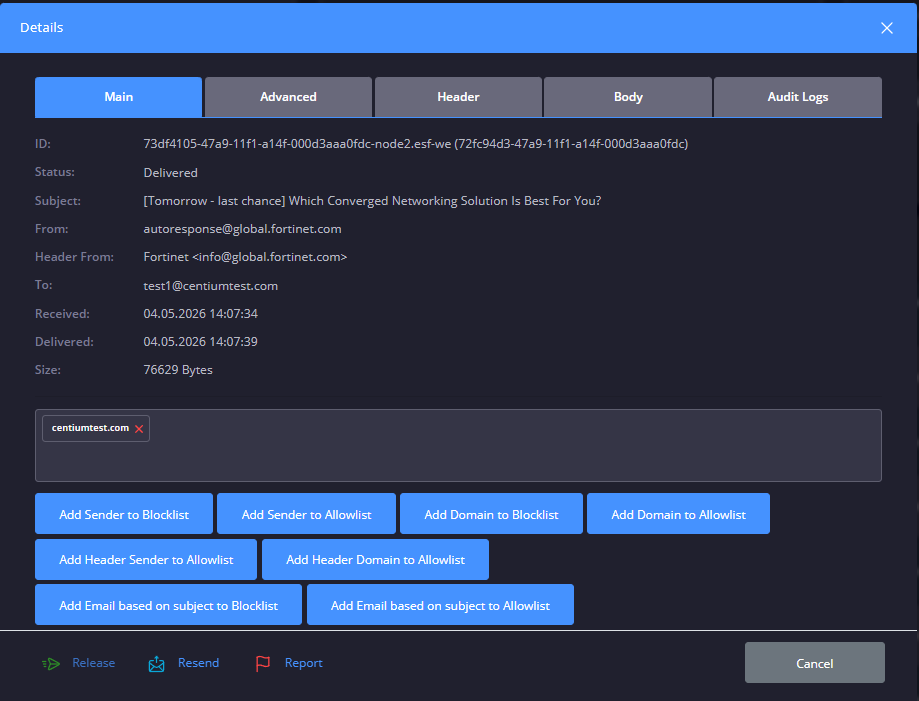Click the Resend envelope icon
The image size is (919, 701).
click(x=156, y=663)
